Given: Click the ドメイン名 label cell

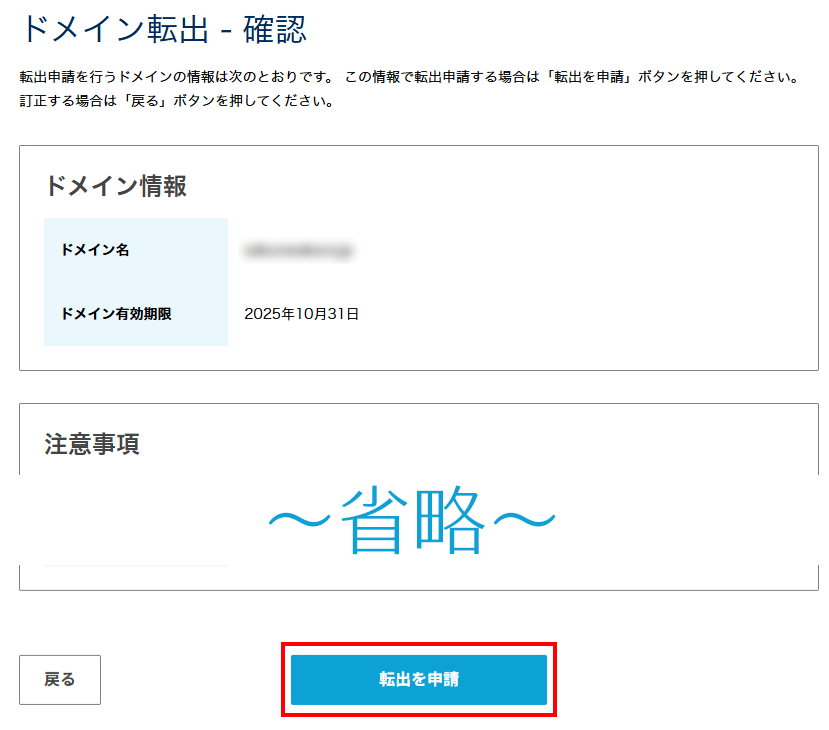Looking at the screenshot, I should (x=95, y=250).
